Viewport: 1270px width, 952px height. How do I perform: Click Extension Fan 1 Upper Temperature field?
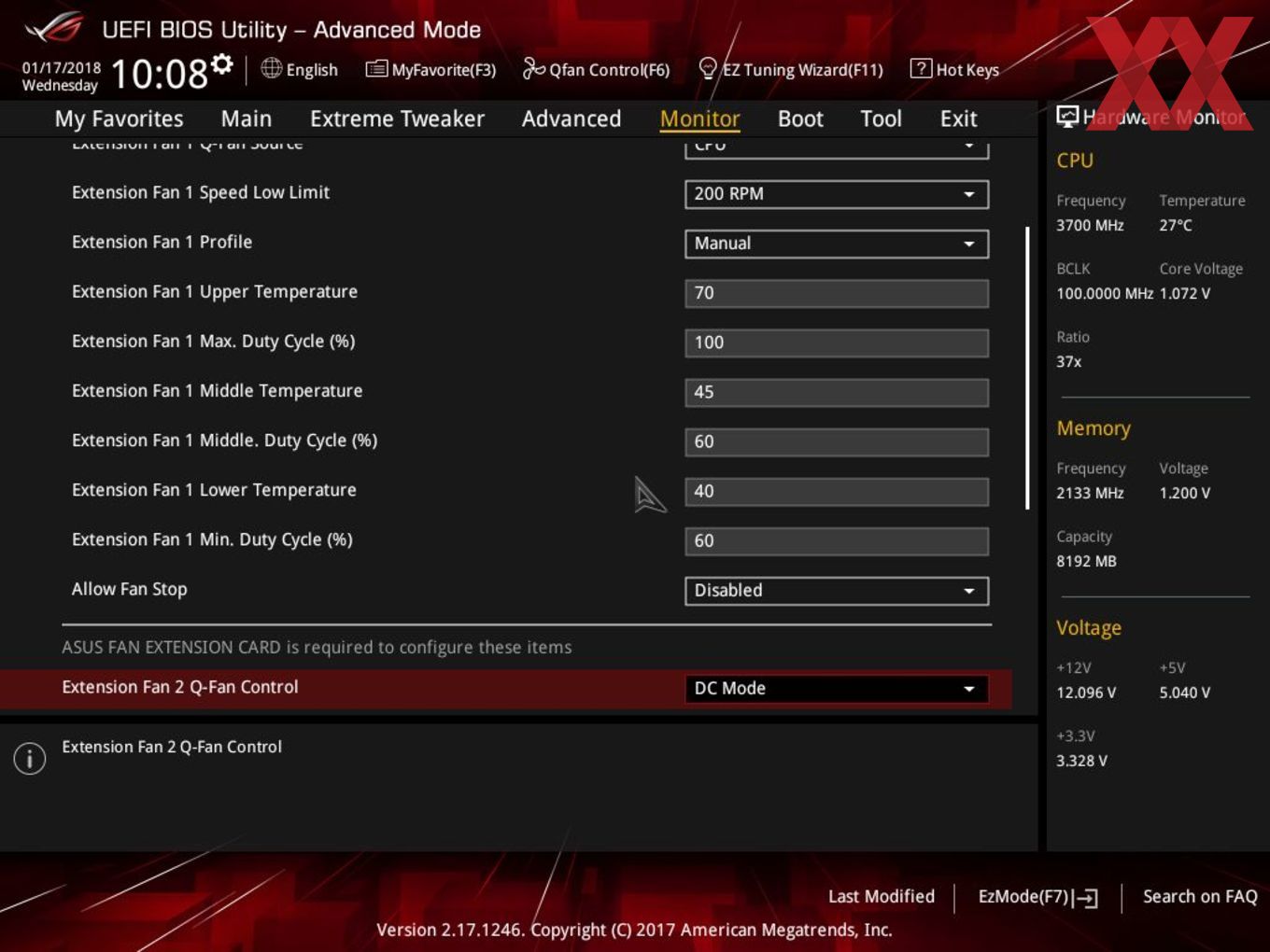pos(837,293)
